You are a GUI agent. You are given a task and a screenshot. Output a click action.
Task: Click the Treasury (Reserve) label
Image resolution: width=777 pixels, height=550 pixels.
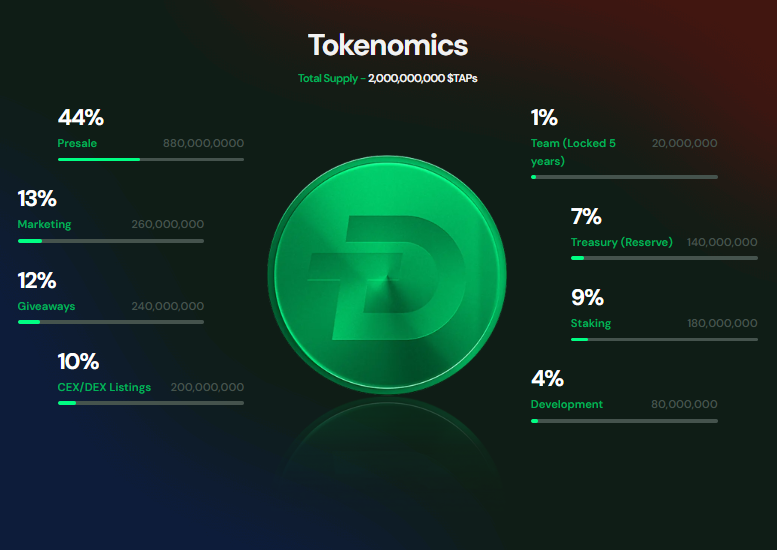point(621,243)
